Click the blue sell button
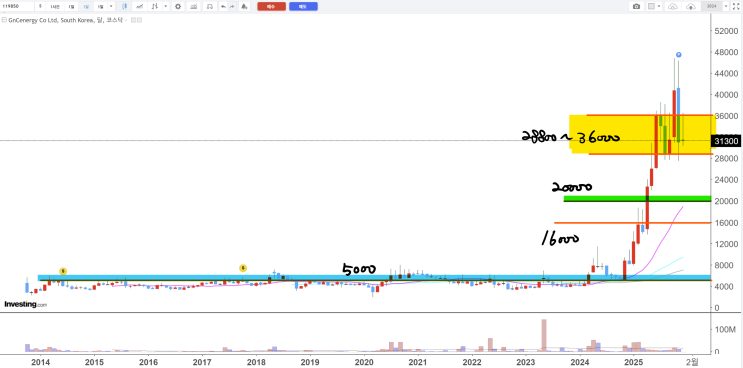This screenshot has width=743, height=368. point(303,7)
